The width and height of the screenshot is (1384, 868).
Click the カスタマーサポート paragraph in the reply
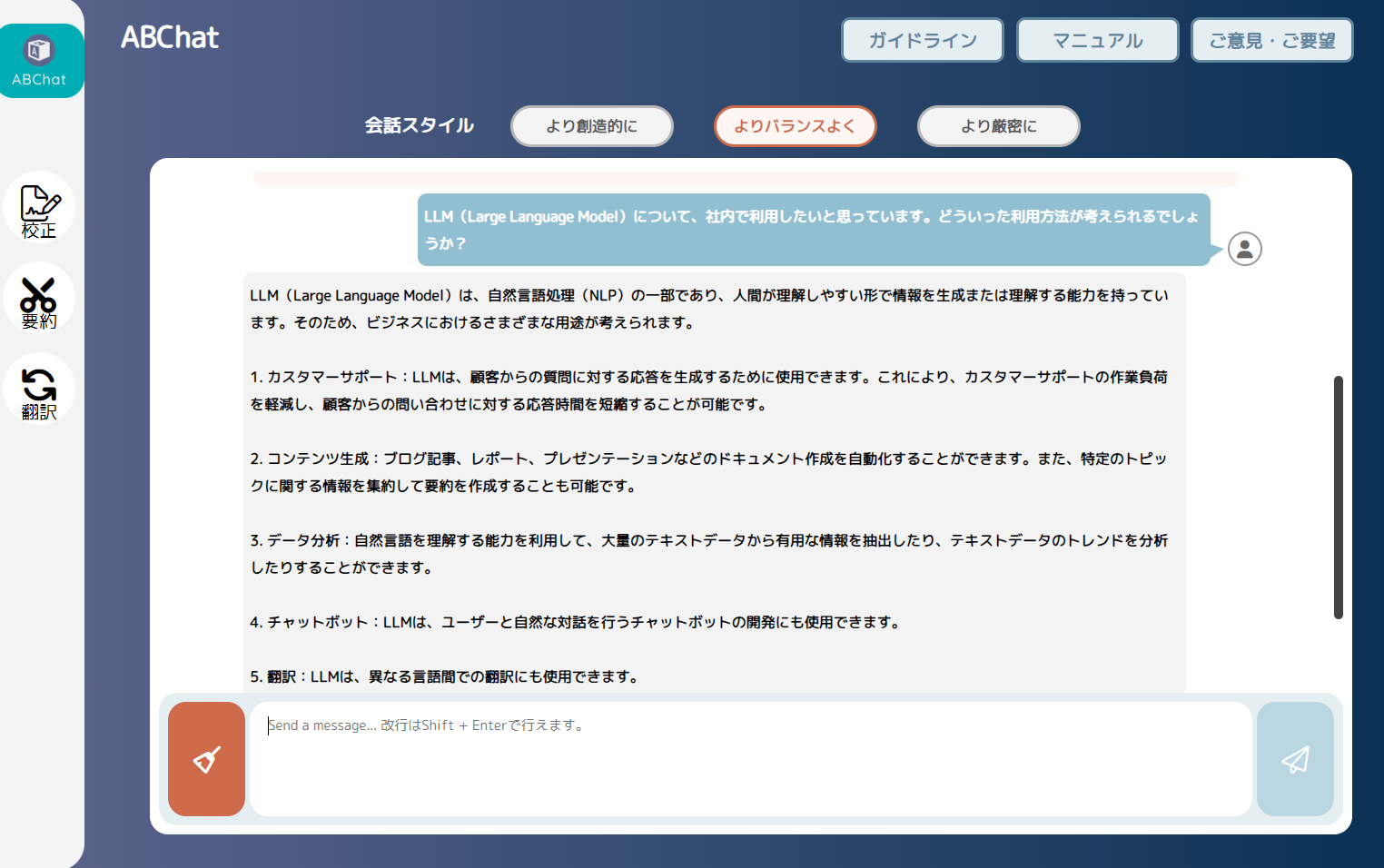pos(708,390)
